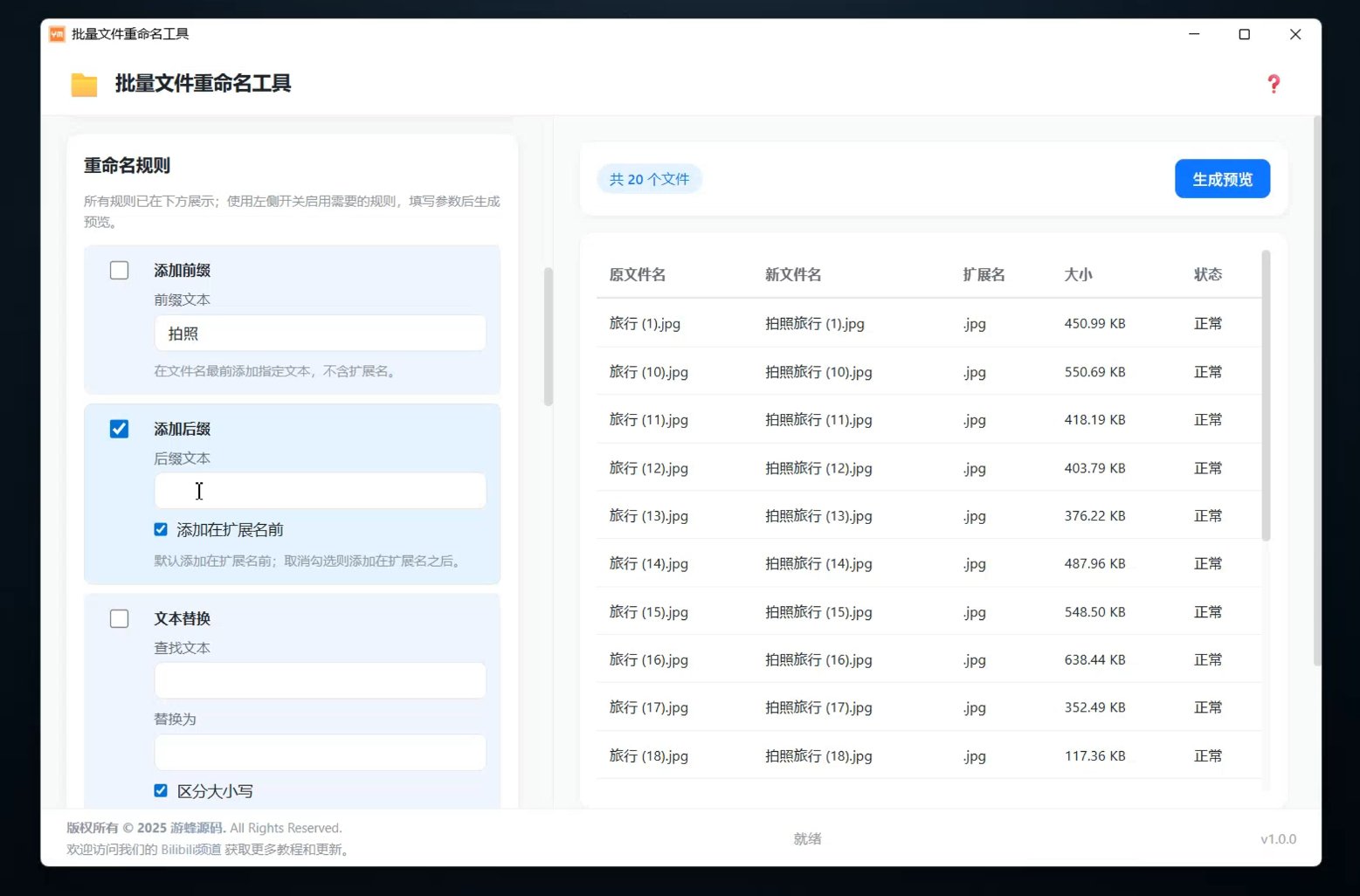The height and width of the screenshot is (896, 1360).
Task: Focus the 前缀文本 input containing 拍照
Action: [x=321, y=334]
